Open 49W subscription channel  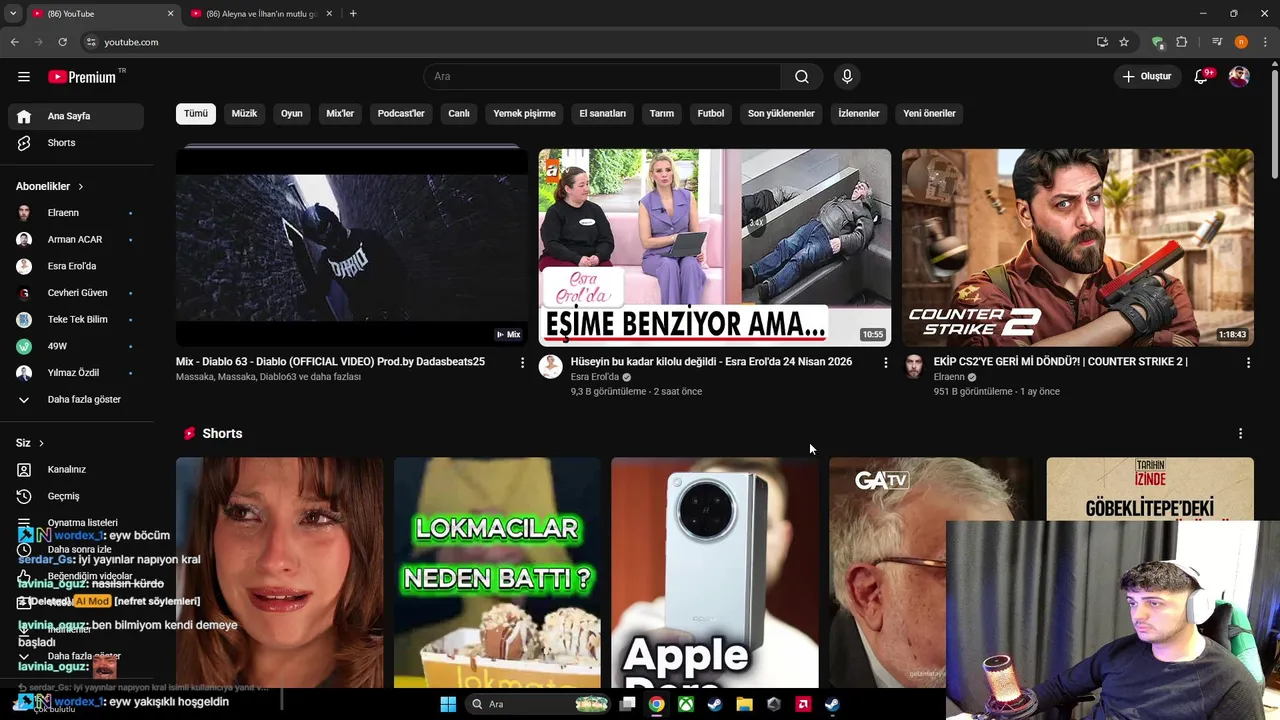point(76,346)
